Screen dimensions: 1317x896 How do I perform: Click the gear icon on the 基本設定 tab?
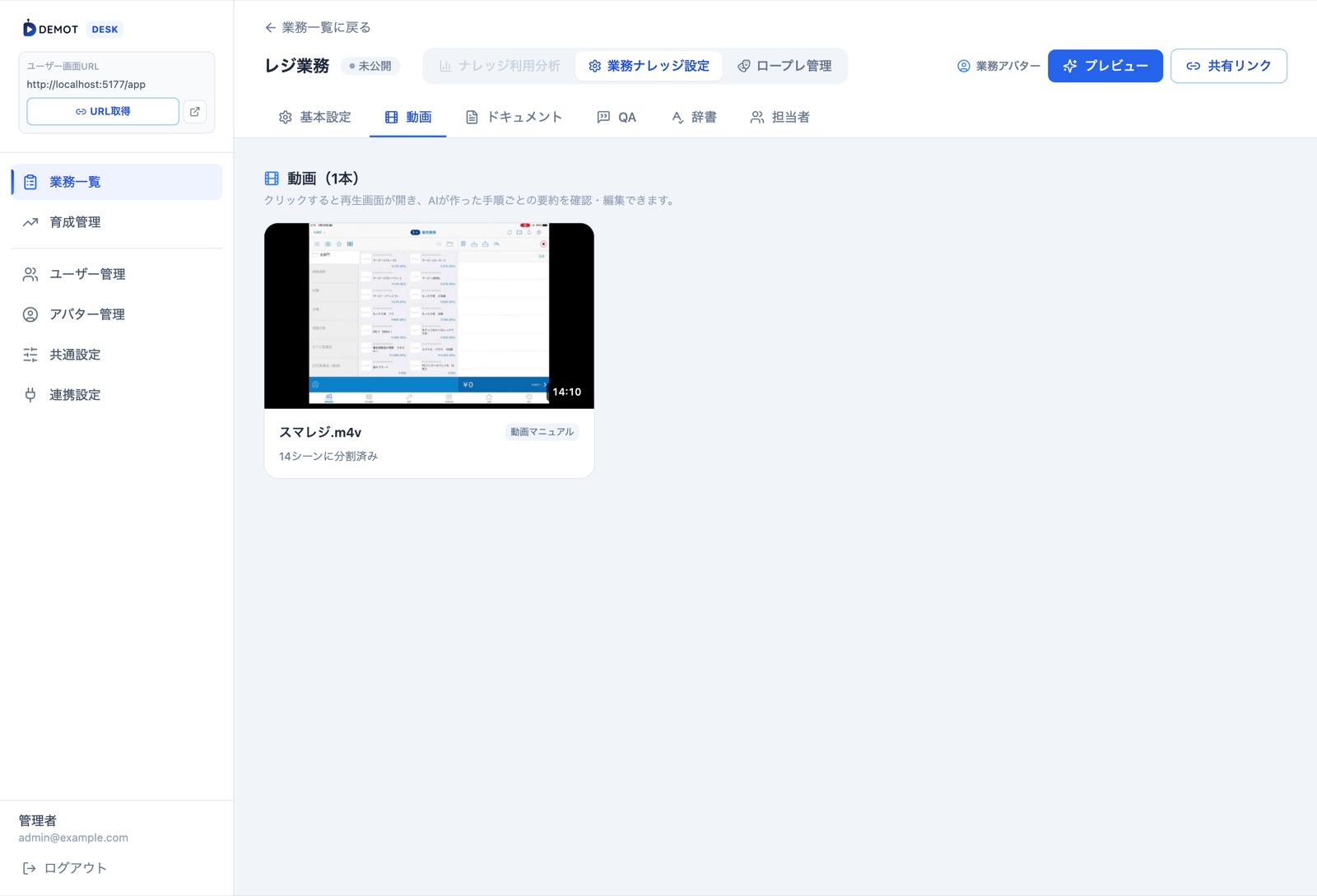coord(286,118)
